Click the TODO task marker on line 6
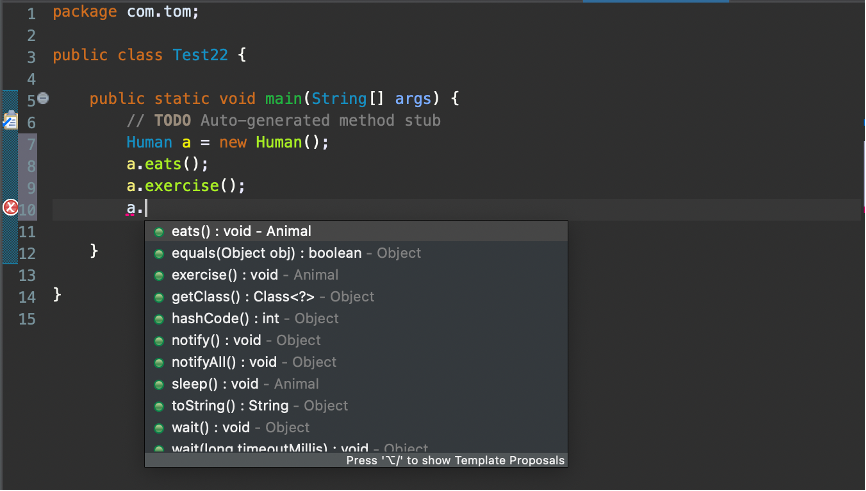Image resolution: width=866 pixels, height=491 pixels. (x=10, y=120)
